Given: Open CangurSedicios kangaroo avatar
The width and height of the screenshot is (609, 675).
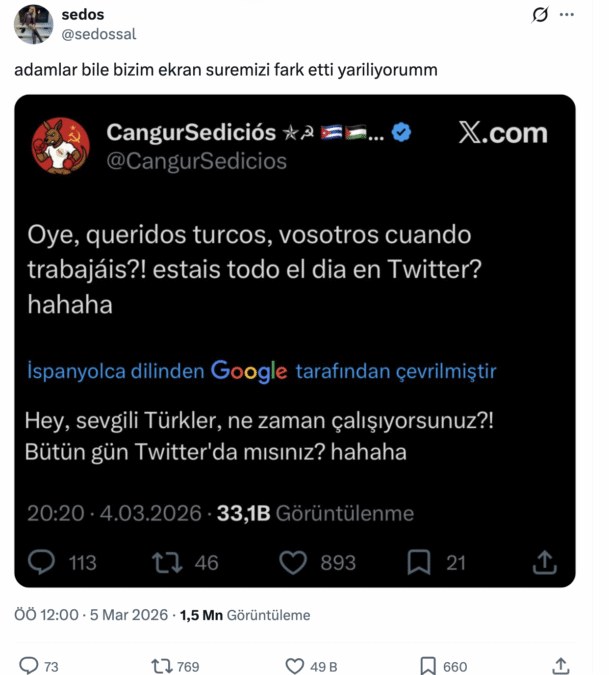Looking at the screenshot, I should click(60, 146).
